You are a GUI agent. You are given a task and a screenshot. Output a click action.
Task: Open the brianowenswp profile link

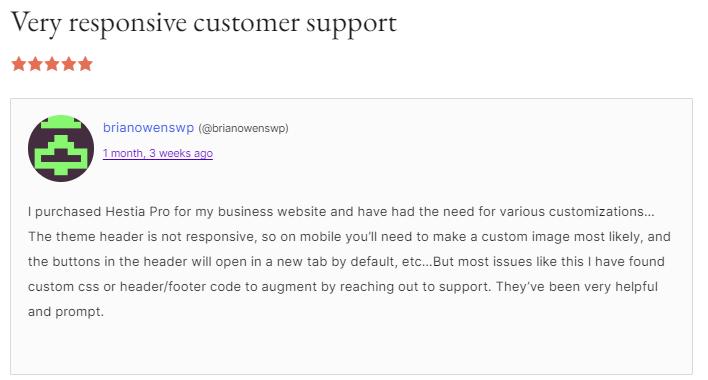(x=148, y=128)
